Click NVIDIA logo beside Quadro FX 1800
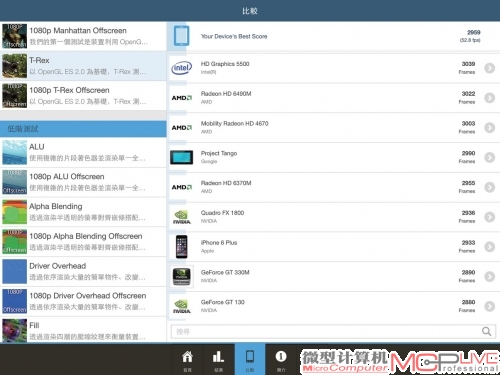 click(182, 217)
